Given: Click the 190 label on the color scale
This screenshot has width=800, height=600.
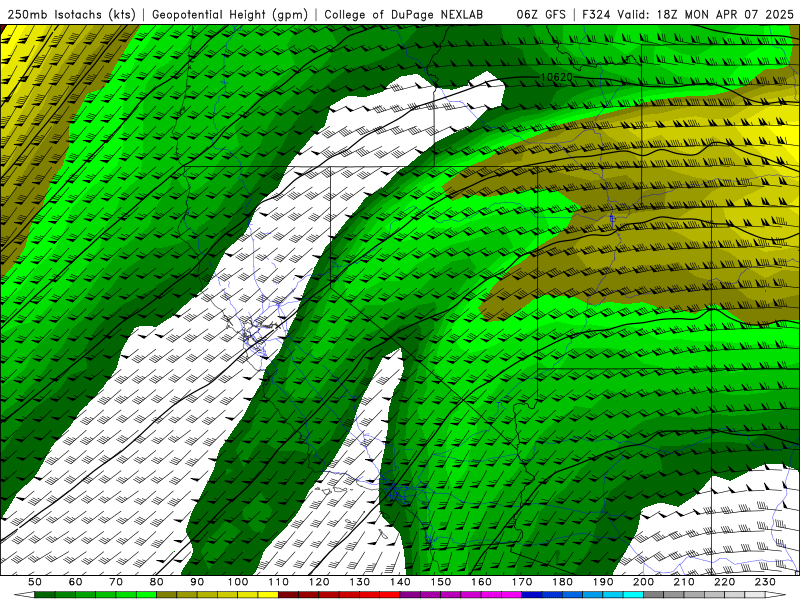Looking at the screenshot, I should pyautogui.click(x=603, y=582).
